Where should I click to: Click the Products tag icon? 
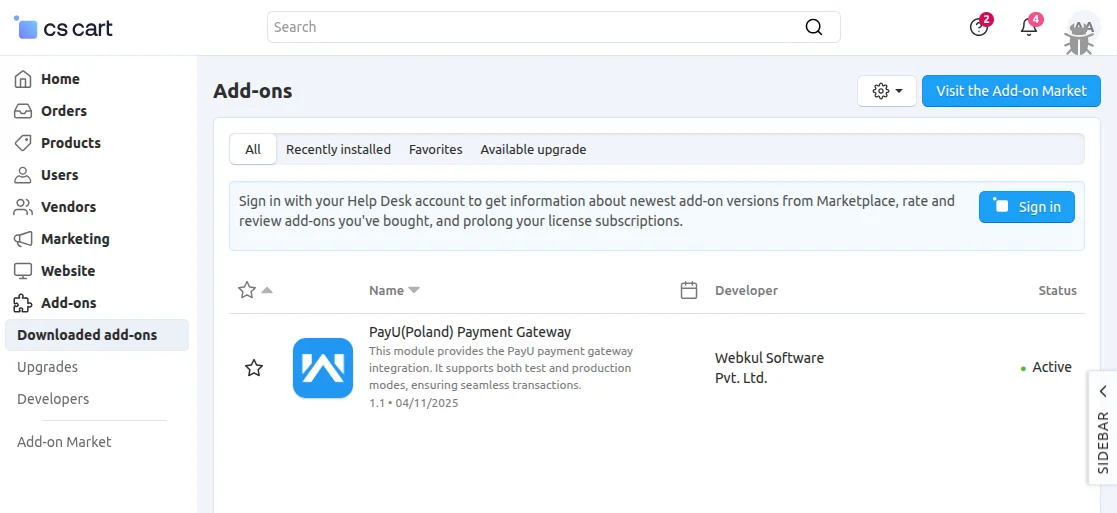click(x=24, y=143)
